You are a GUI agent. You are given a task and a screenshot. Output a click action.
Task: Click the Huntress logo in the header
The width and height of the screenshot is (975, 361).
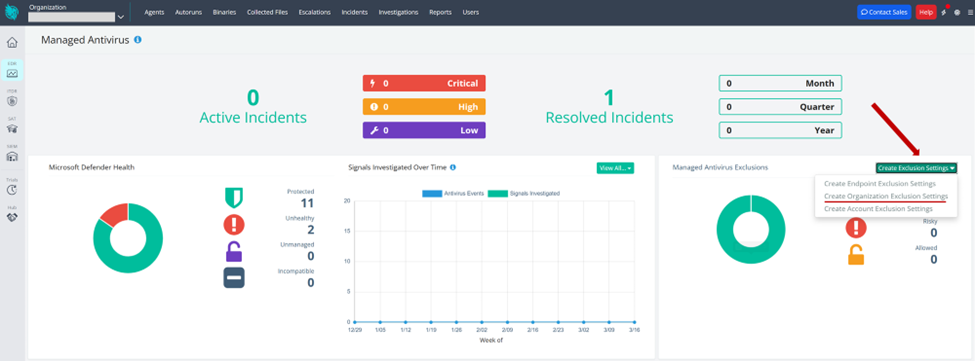click(x=12, y=12)
